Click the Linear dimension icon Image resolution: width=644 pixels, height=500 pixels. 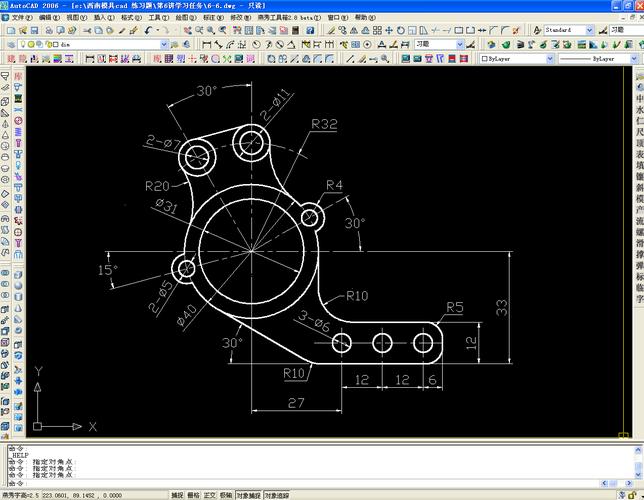click(x=207, y=44)
